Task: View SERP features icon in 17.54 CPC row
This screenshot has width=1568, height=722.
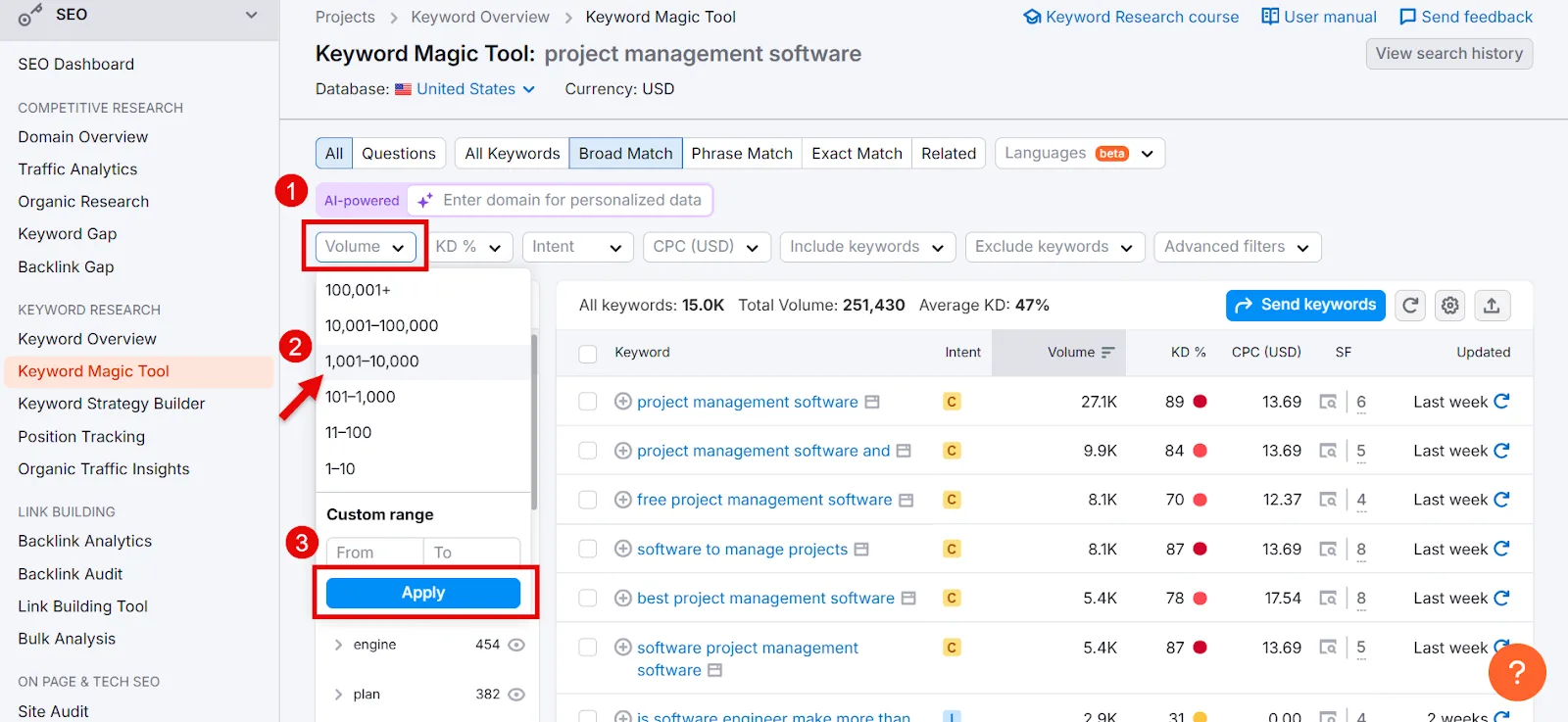Action: [1328, 598]
